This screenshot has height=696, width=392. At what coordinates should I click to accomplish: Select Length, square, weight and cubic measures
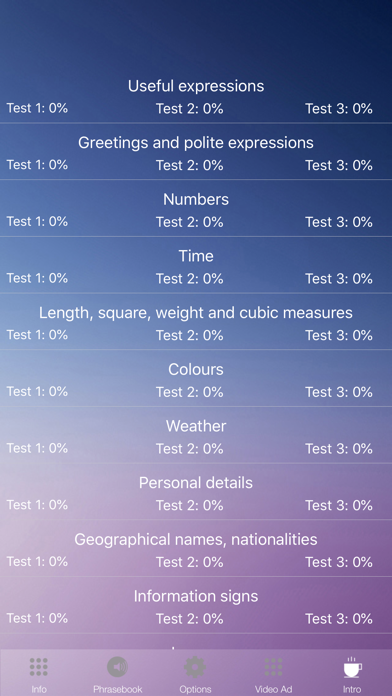[196, 313]
